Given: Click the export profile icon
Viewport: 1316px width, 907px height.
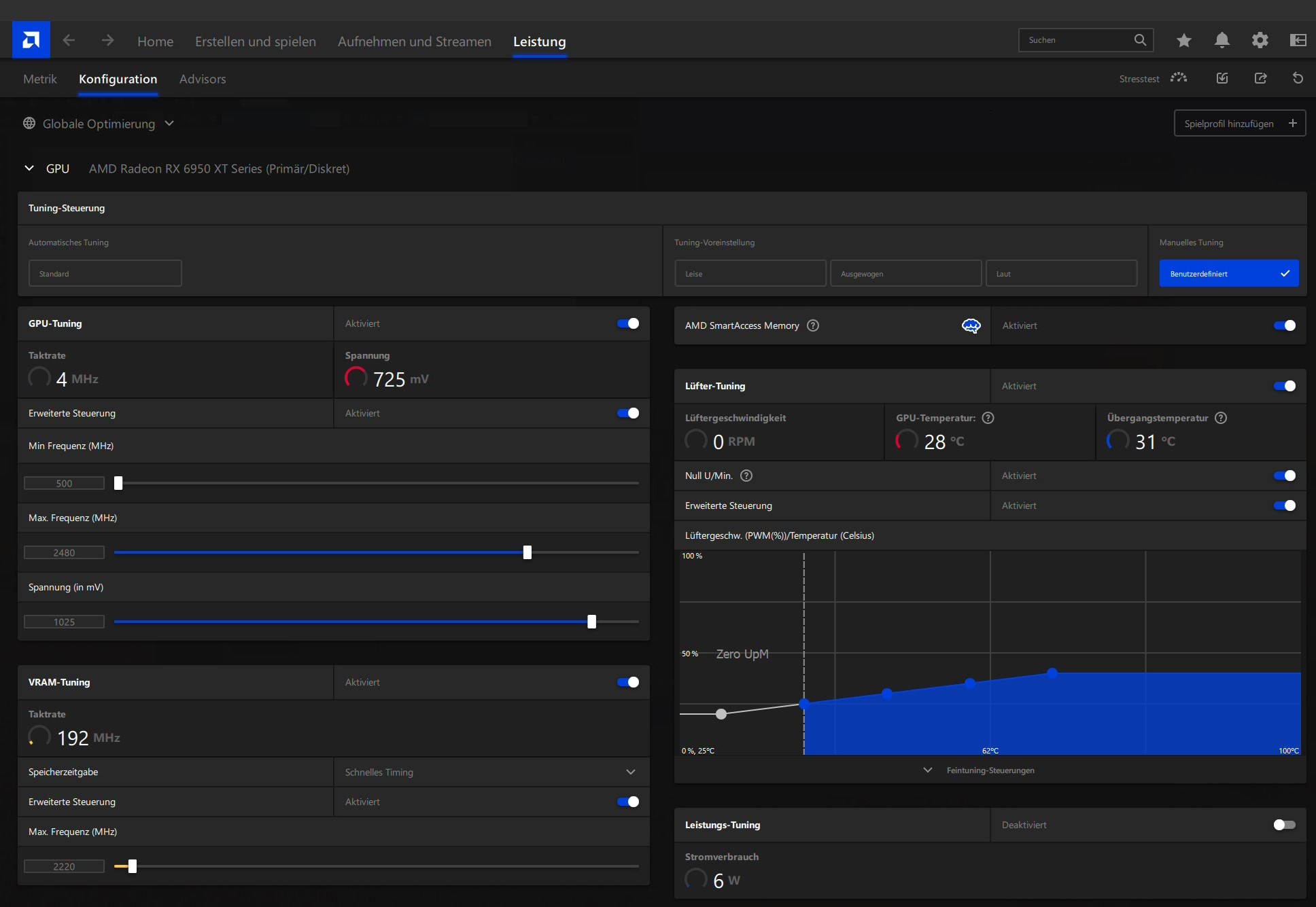Looking at the screenshot, I should point(1260,79).
